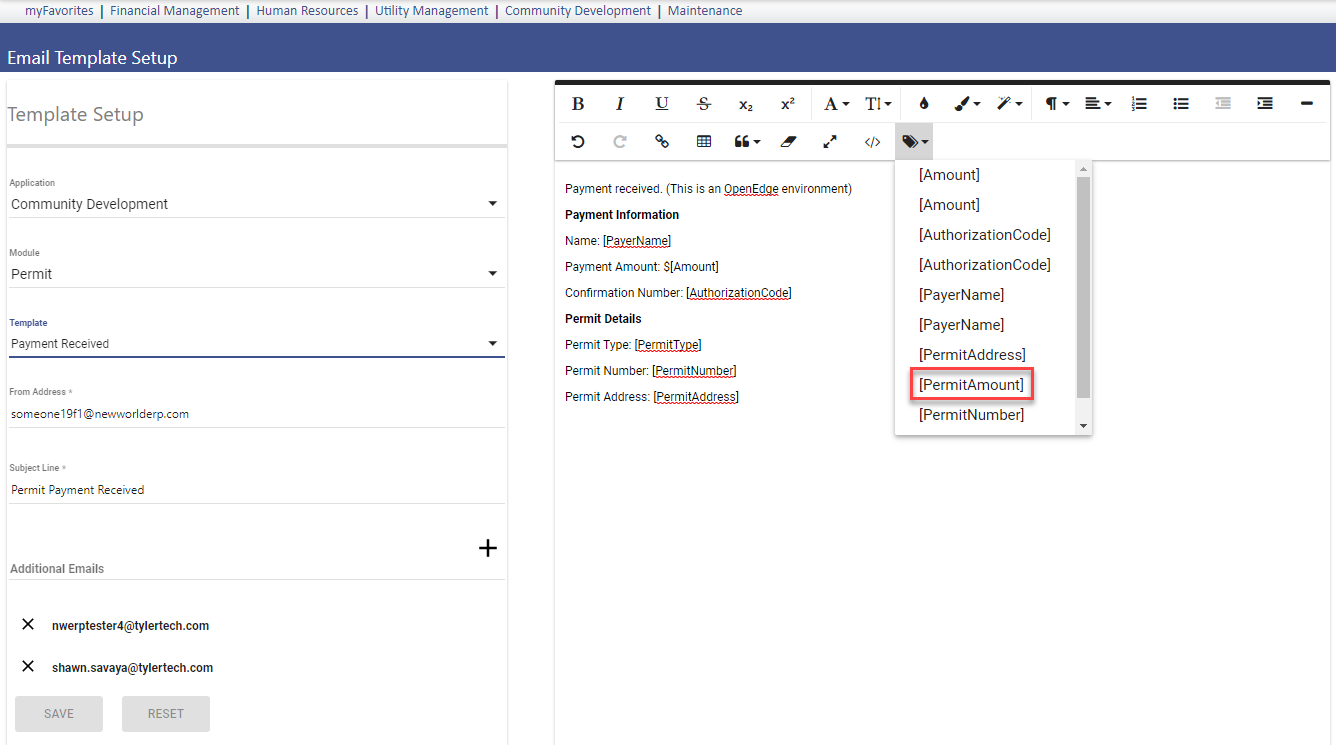Select [PermitAmount] from the tag list
This screenshot has height=745, width=1336.
971,385
